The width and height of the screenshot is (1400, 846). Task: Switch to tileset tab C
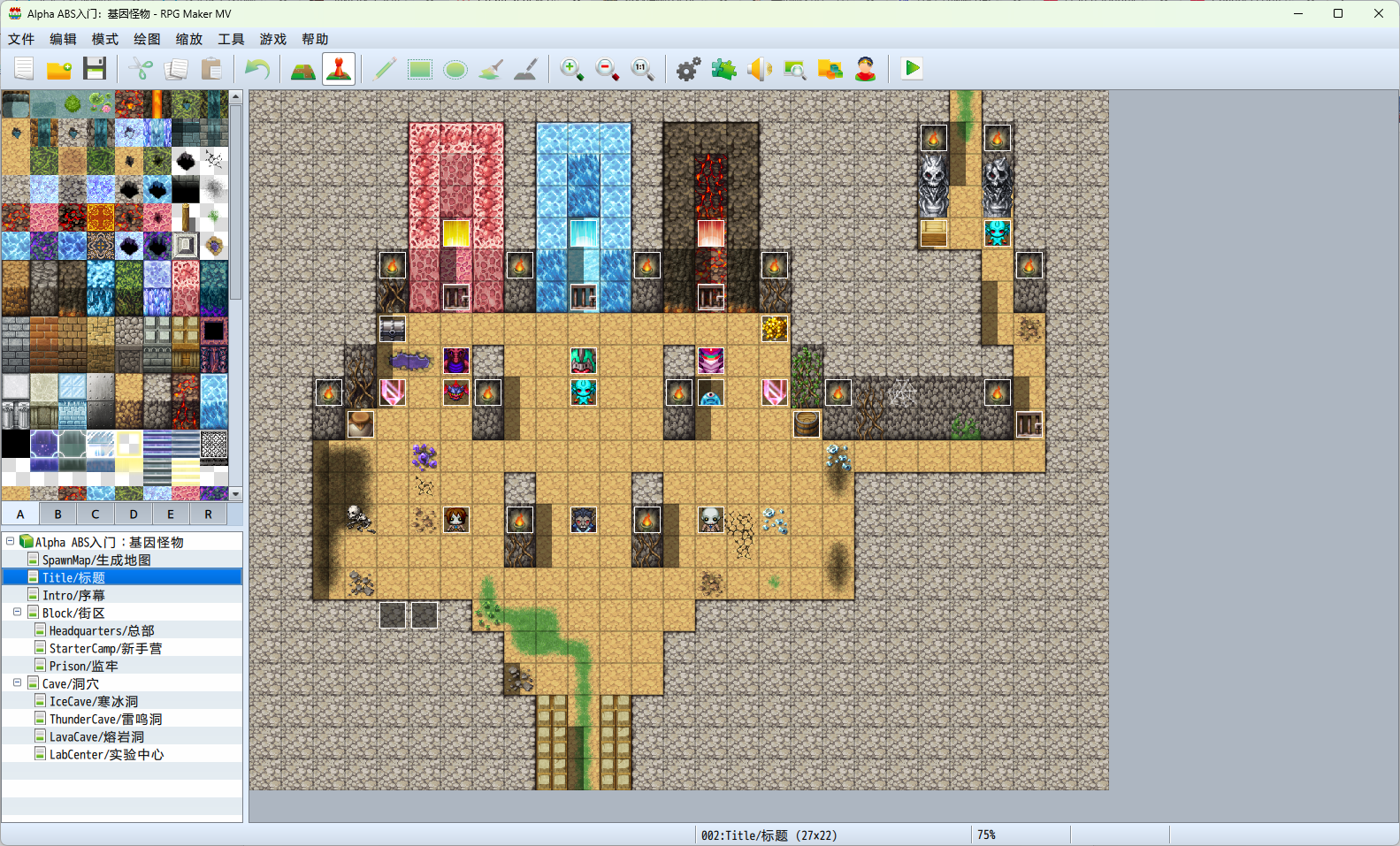pos(96,514)
